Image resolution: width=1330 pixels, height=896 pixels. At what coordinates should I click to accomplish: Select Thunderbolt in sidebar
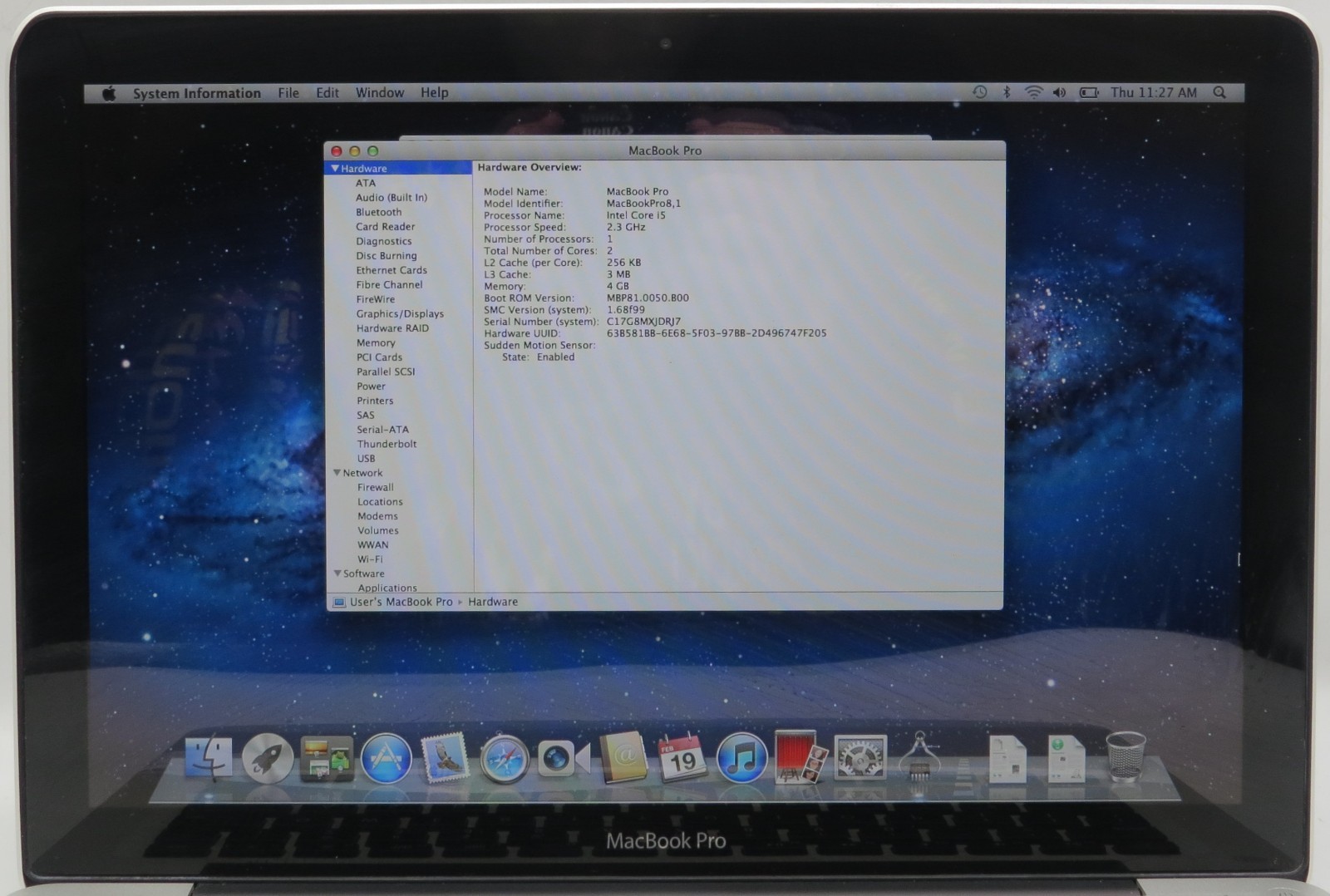[387, 444]
